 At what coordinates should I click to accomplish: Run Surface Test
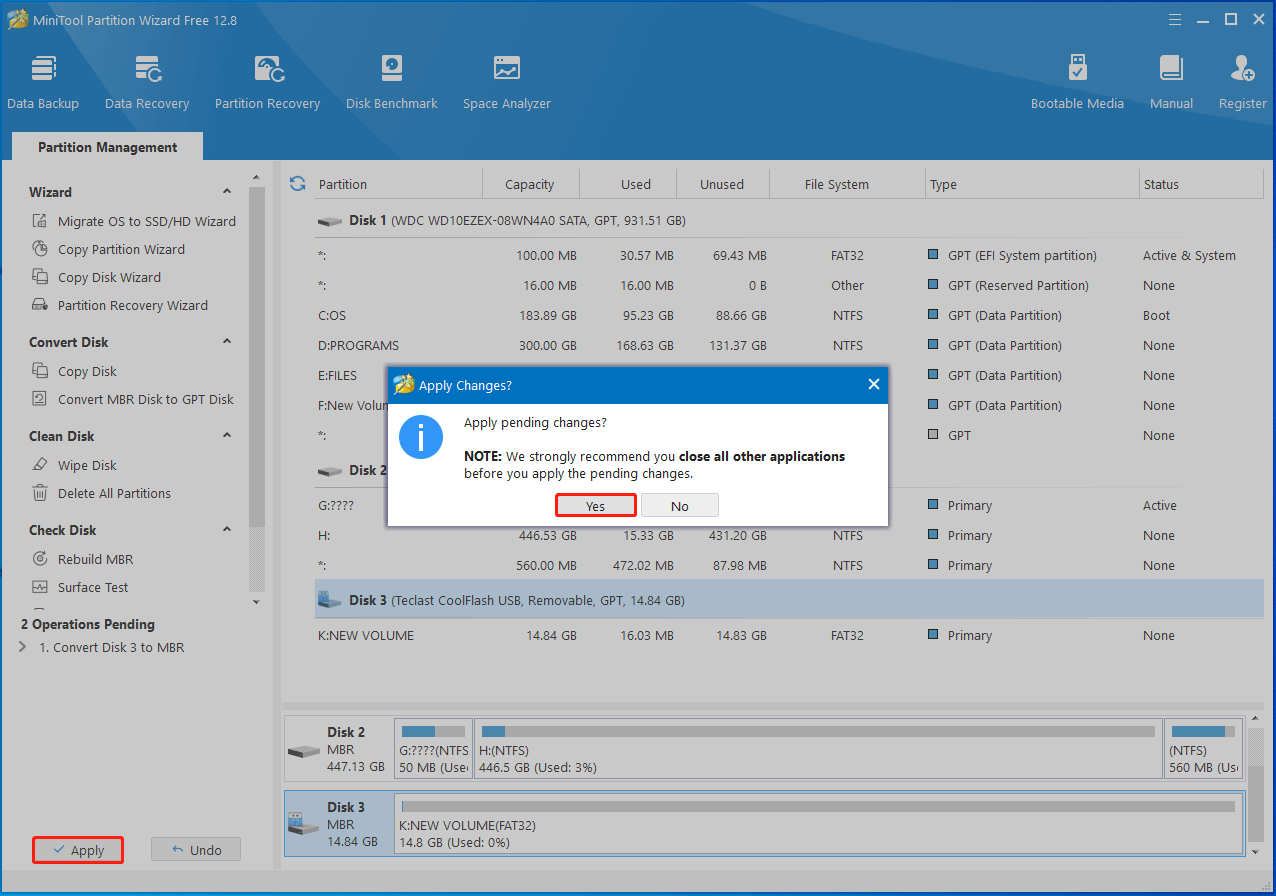tap(80, 587)
